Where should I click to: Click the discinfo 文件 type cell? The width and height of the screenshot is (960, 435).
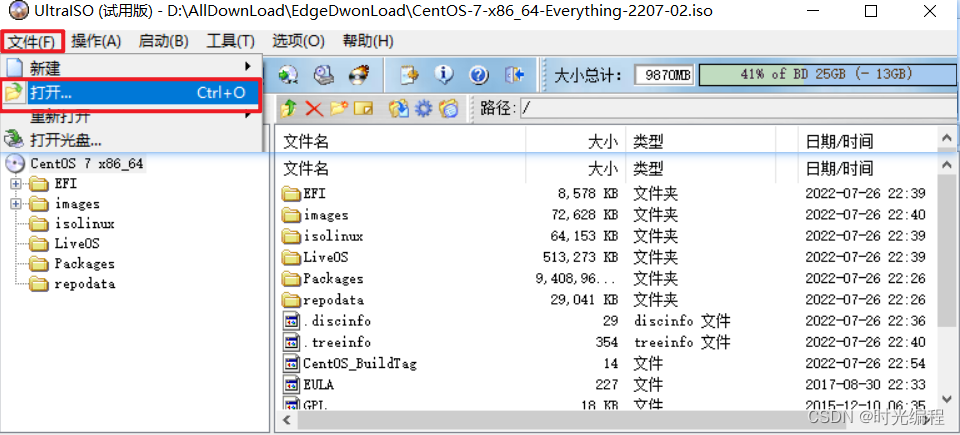(682, 321)
